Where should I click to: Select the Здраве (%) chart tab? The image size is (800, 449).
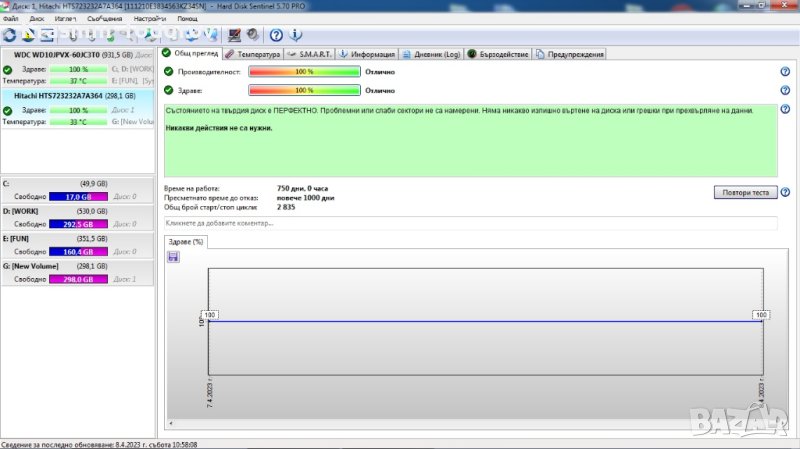pyautogui.click(x=186, y=242)
